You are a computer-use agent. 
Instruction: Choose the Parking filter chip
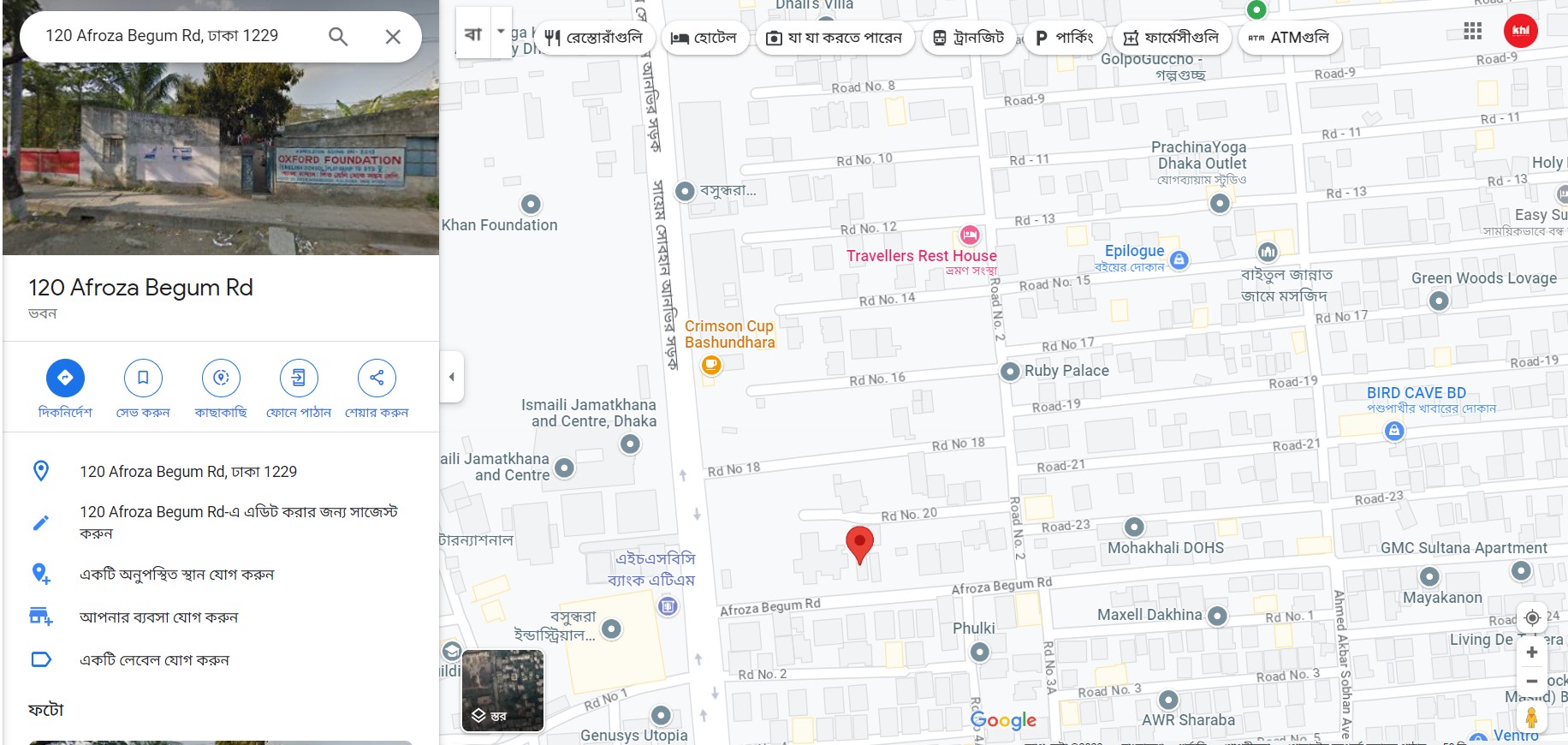click(1064, 38)
